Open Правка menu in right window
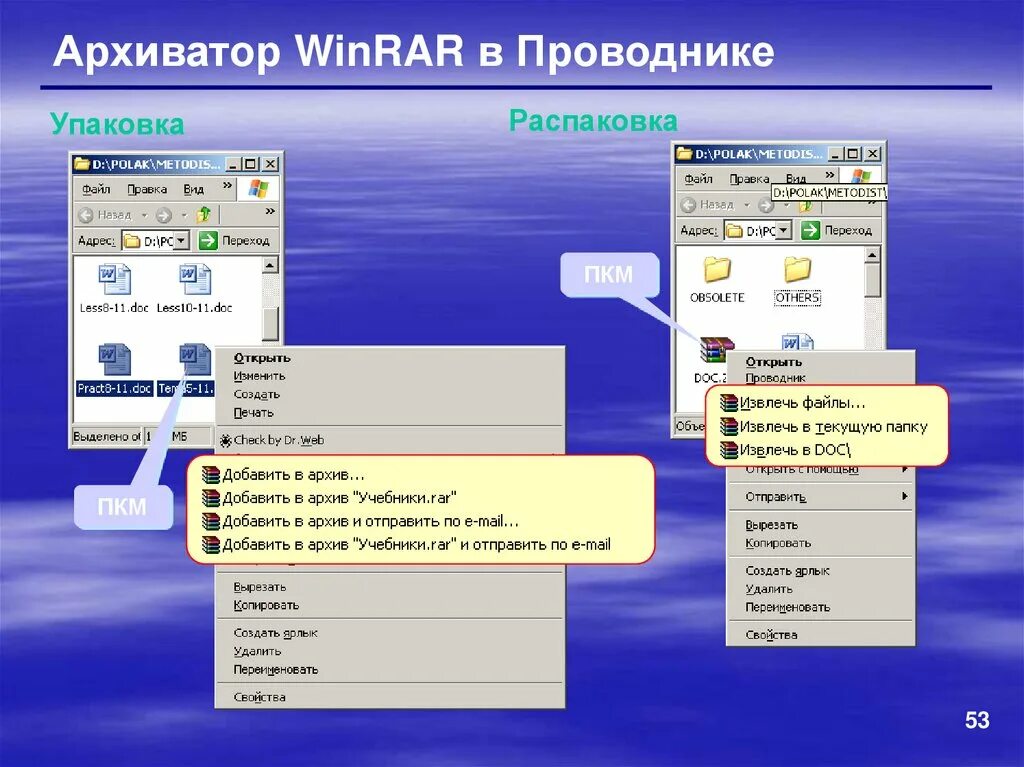The height and width of the screenshot is (767, 1024). pos(749,178)
